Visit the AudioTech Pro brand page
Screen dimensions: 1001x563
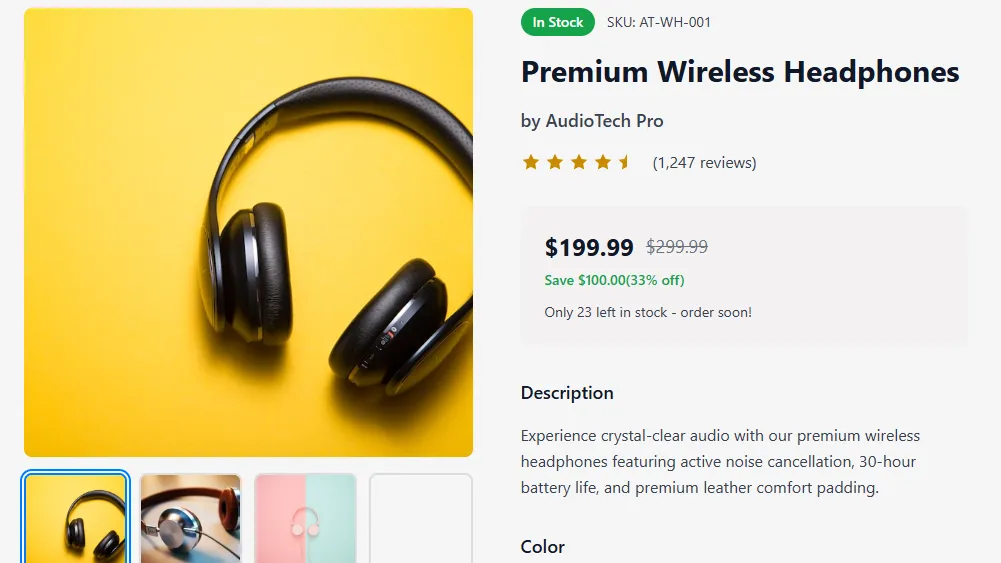point(604,121)
